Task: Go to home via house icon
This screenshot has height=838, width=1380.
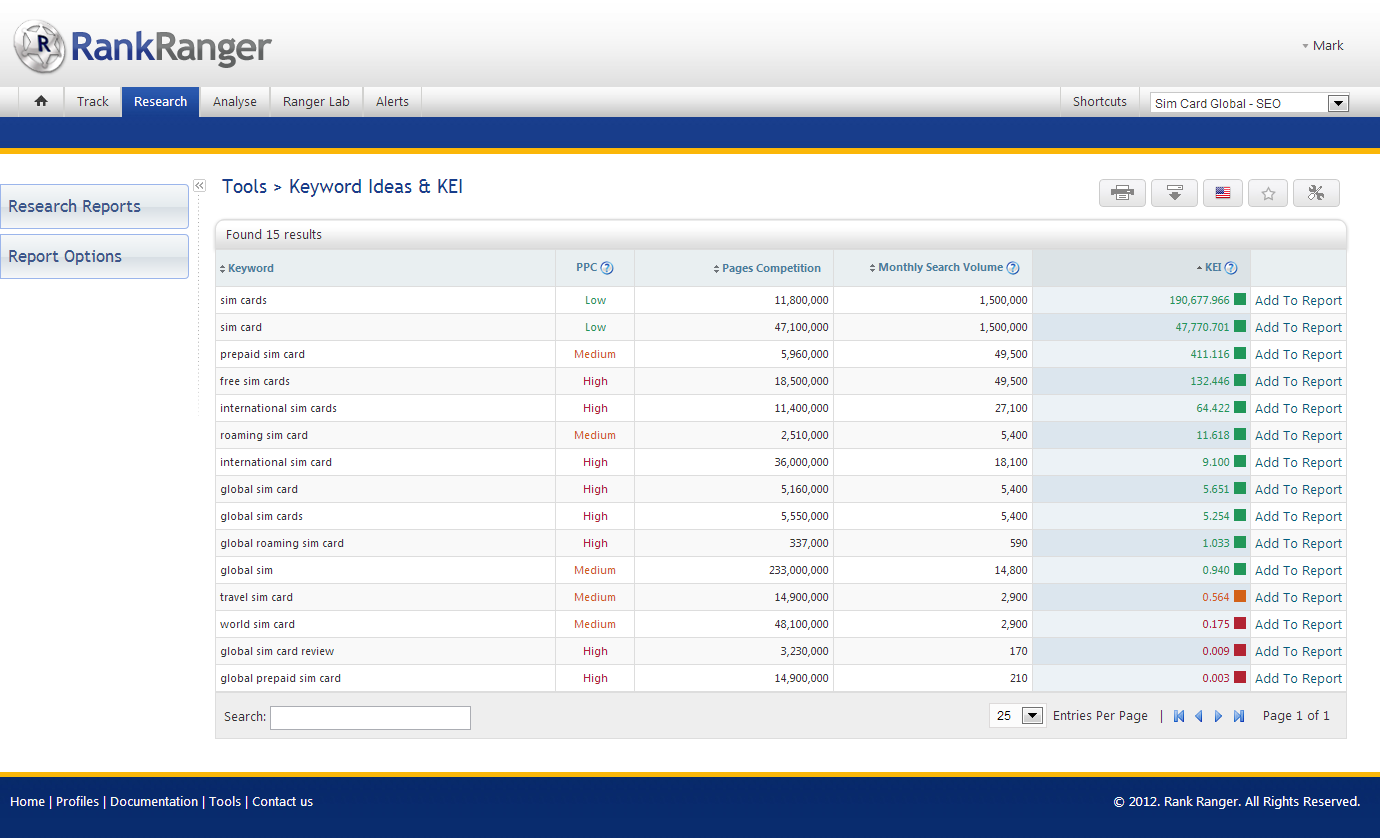Action: tap(41, 101)
